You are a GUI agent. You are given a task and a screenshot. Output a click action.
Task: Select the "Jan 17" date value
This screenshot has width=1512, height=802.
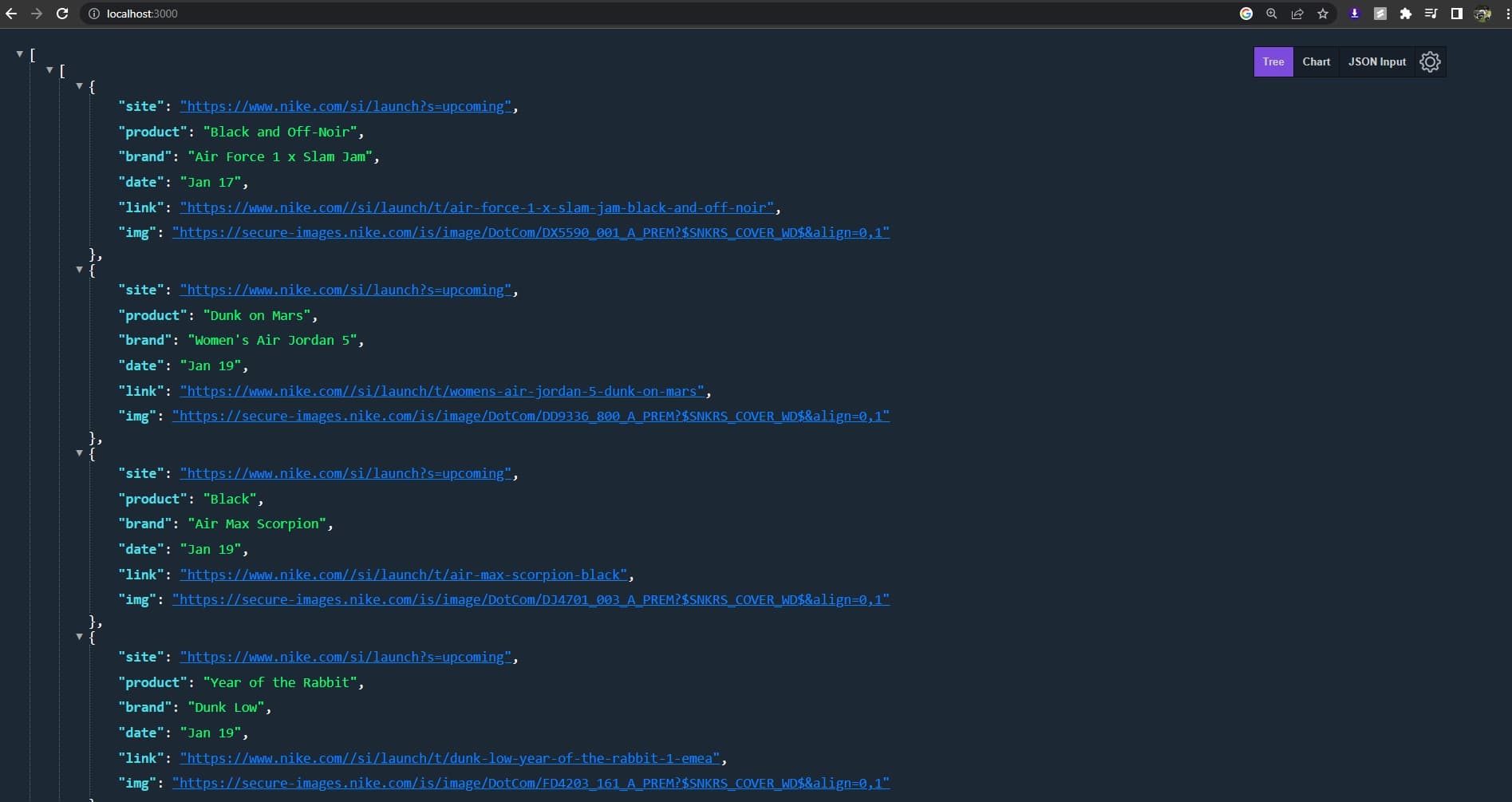(211, 182)
